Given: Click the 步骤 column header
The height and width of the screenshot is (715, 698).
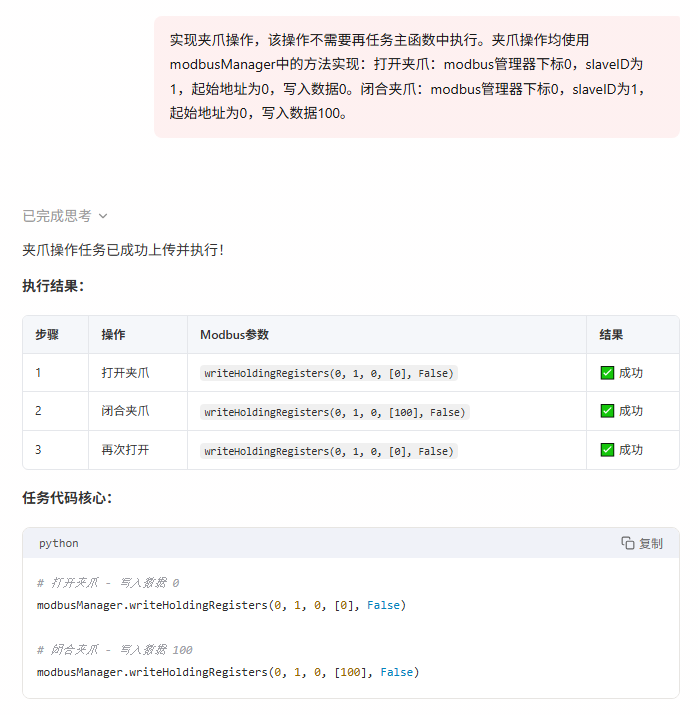Looking at the screenshot, I should pos(47,335).
